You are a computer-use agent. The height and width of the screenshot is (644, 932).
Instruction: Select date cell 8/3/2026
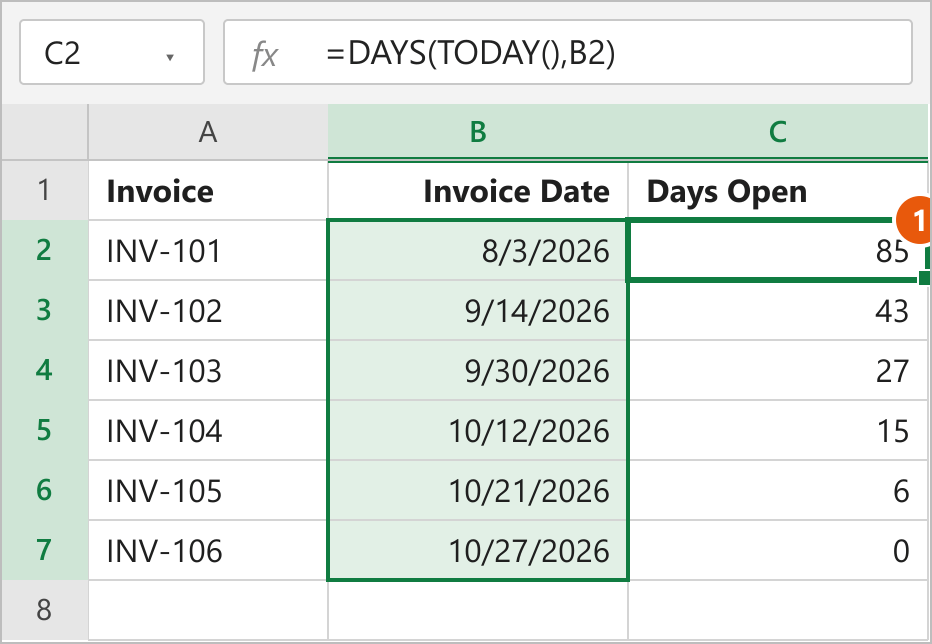click(x=478, y=250)
